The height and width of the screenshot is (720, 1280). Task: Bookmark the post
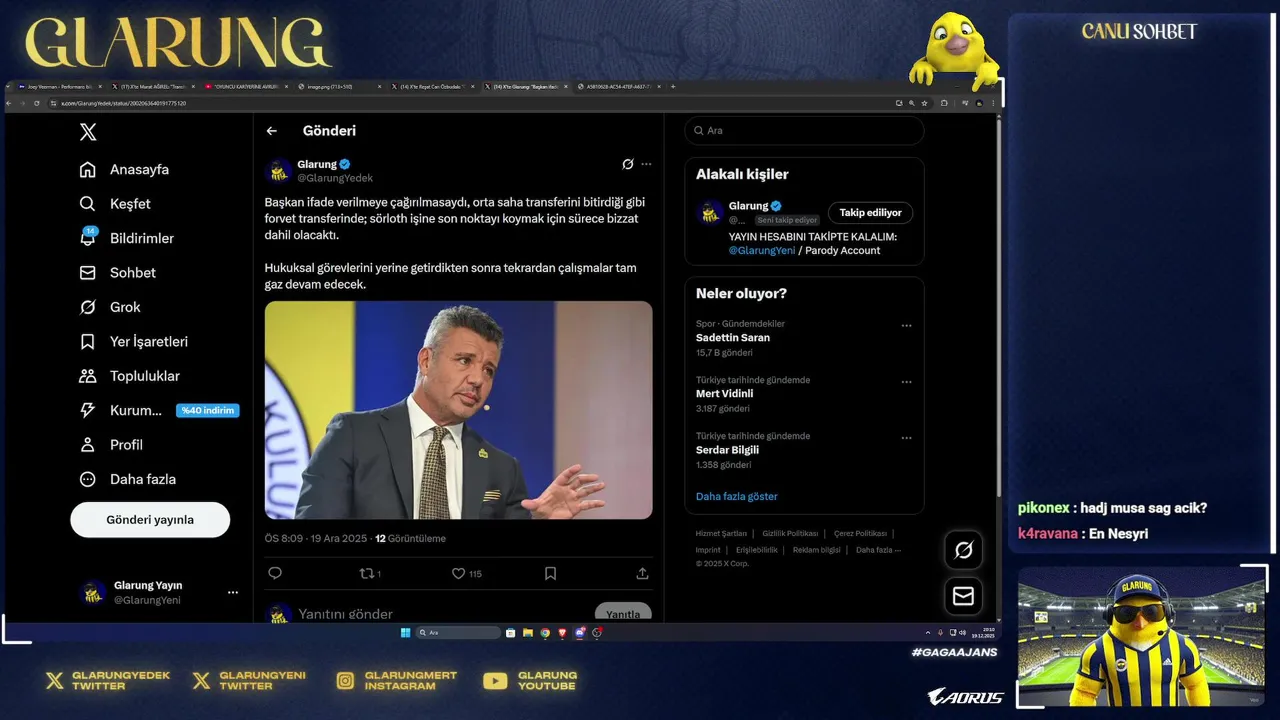550,573
